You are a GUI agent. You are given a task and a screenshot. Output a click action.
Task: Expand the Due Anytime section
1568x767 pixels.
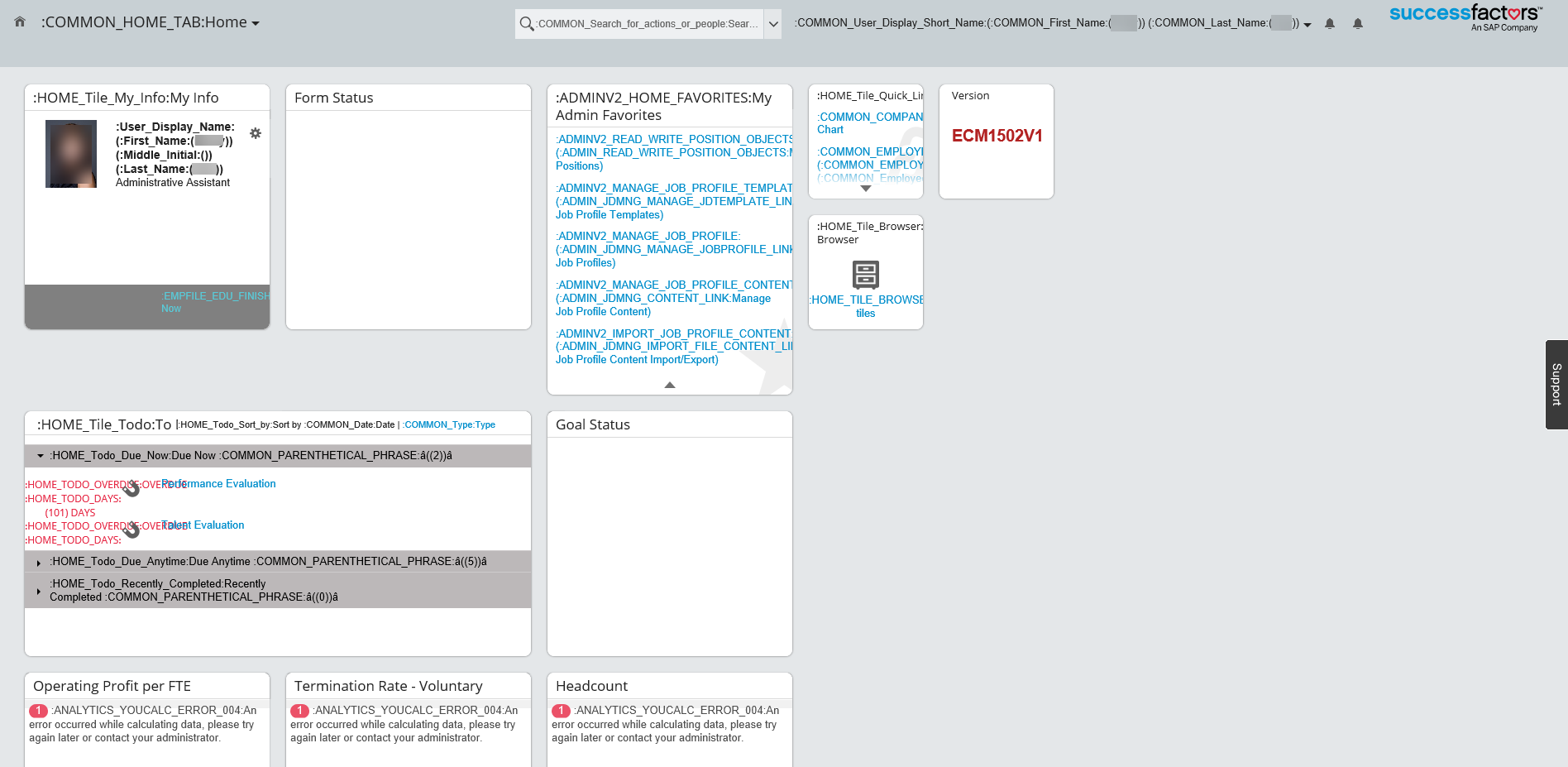pyautogui.click(x=39, y=563)
